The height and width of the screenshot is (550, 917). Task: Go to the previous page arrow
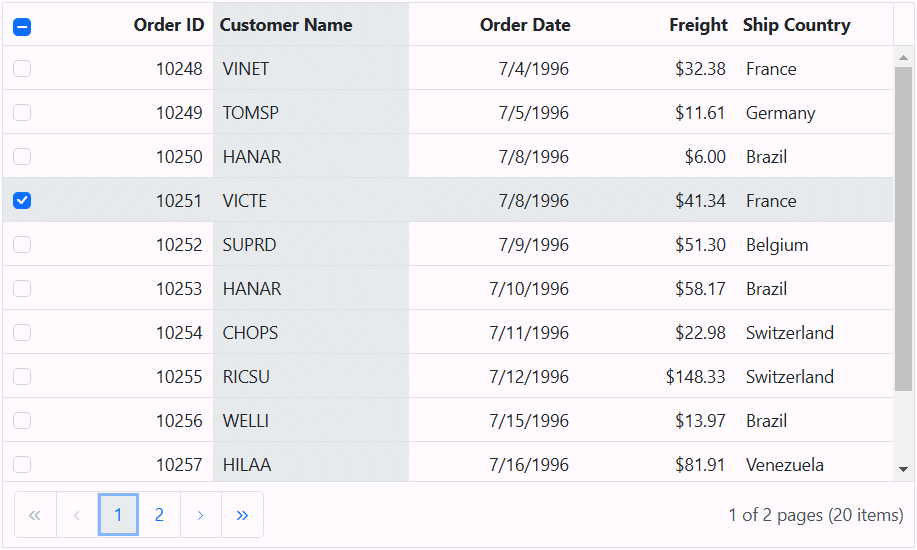coord(77,515)
